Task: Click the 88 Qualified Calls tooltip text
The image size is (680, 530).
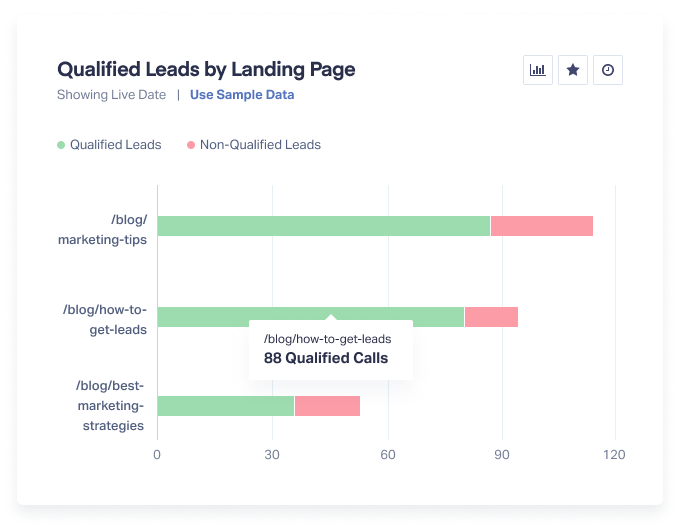Action: tap(326, 358)
